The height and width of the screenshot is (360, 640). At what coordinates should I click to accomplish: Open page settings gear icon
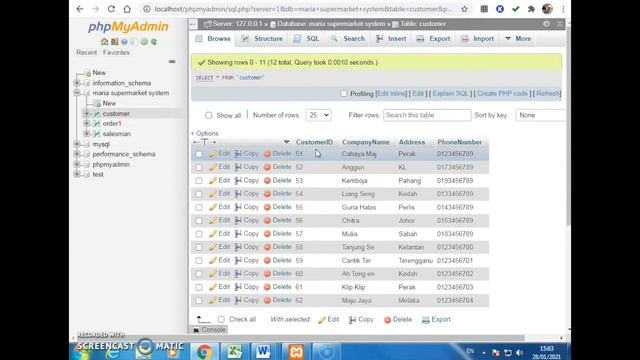tap(546, 24)
